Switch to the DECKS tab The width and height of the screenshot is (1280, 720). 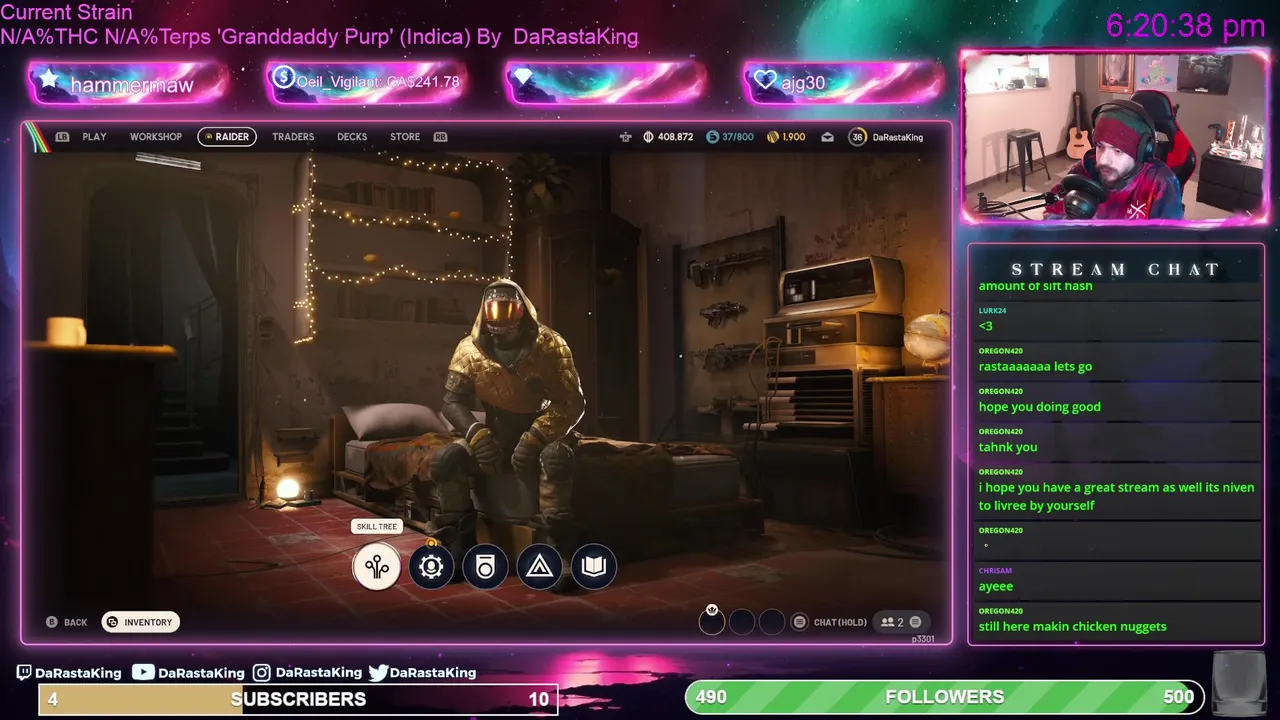point(352,137)
